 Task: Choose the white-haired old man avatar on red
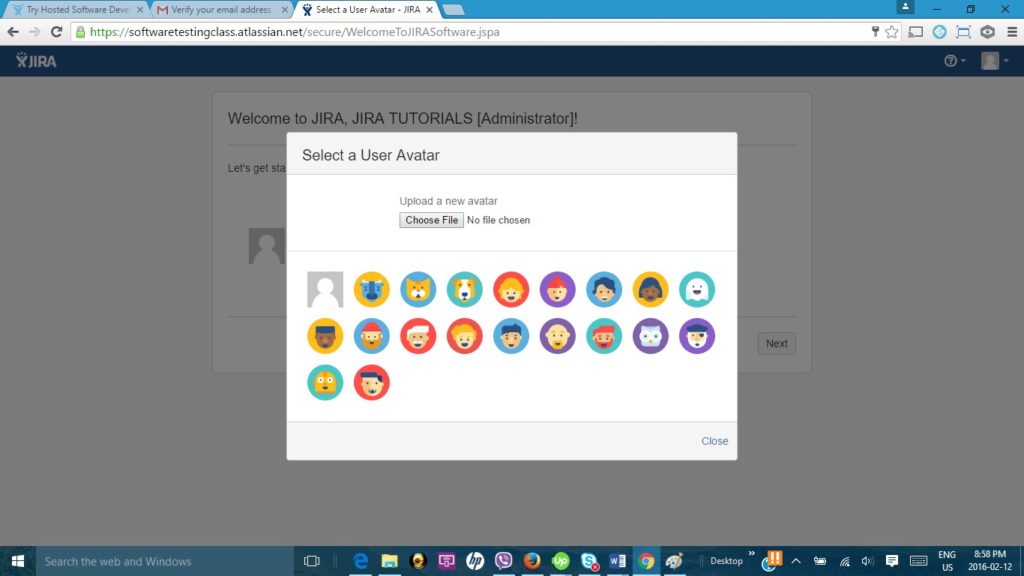click(x=418, y=336)
